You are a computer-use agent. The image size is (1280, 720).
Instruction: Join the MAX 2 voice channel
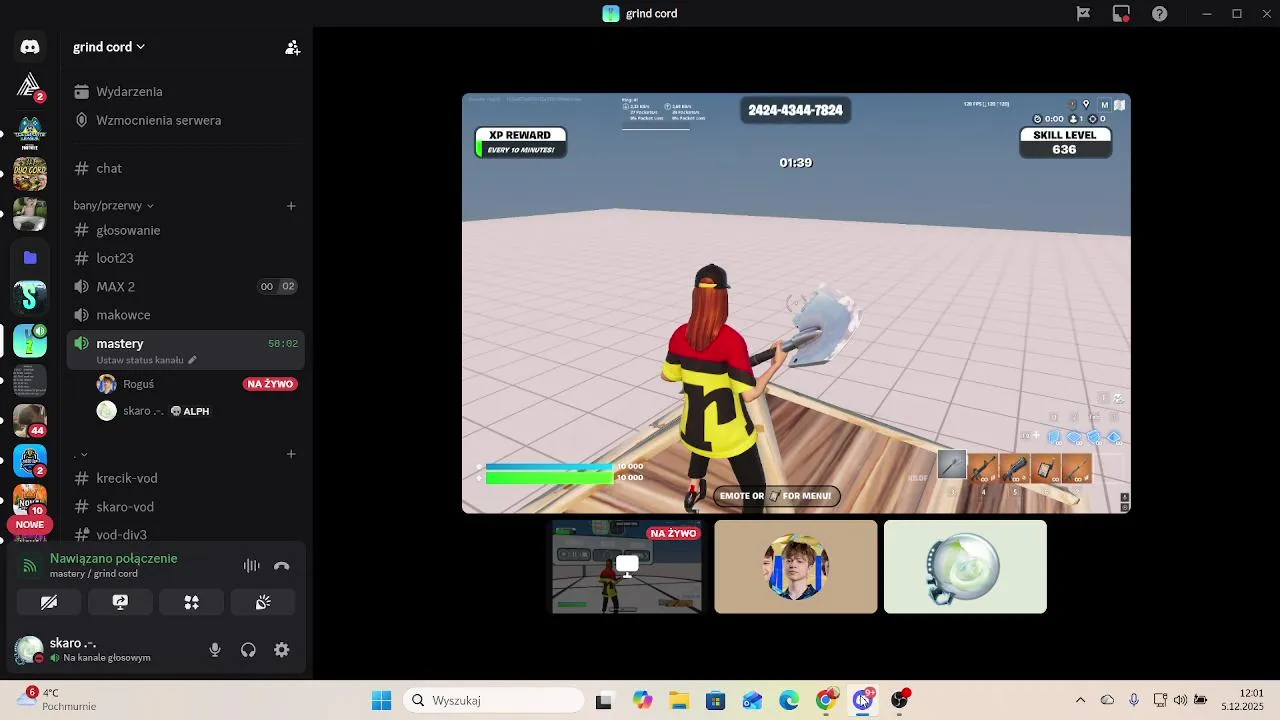point(116,286)
